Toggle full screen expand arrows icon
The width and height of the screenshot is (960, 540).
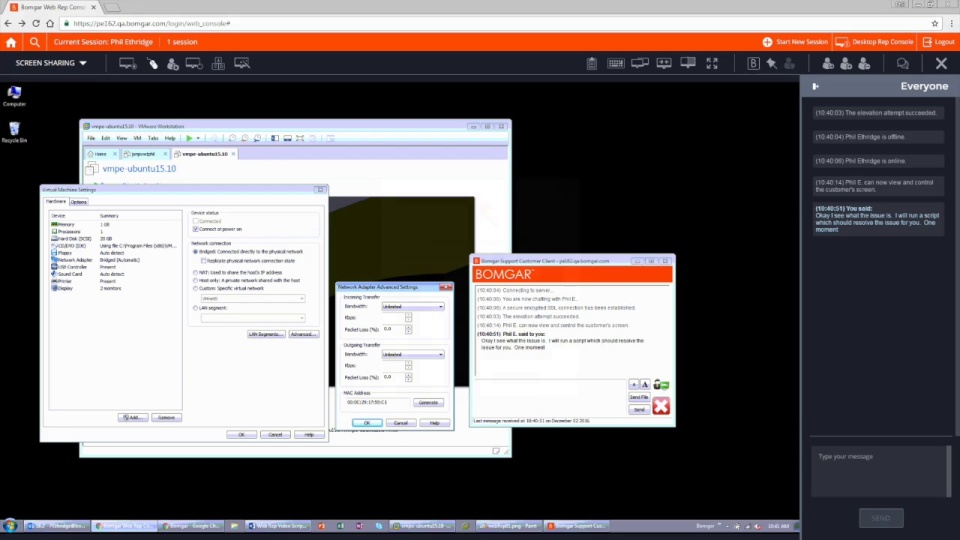712,64
